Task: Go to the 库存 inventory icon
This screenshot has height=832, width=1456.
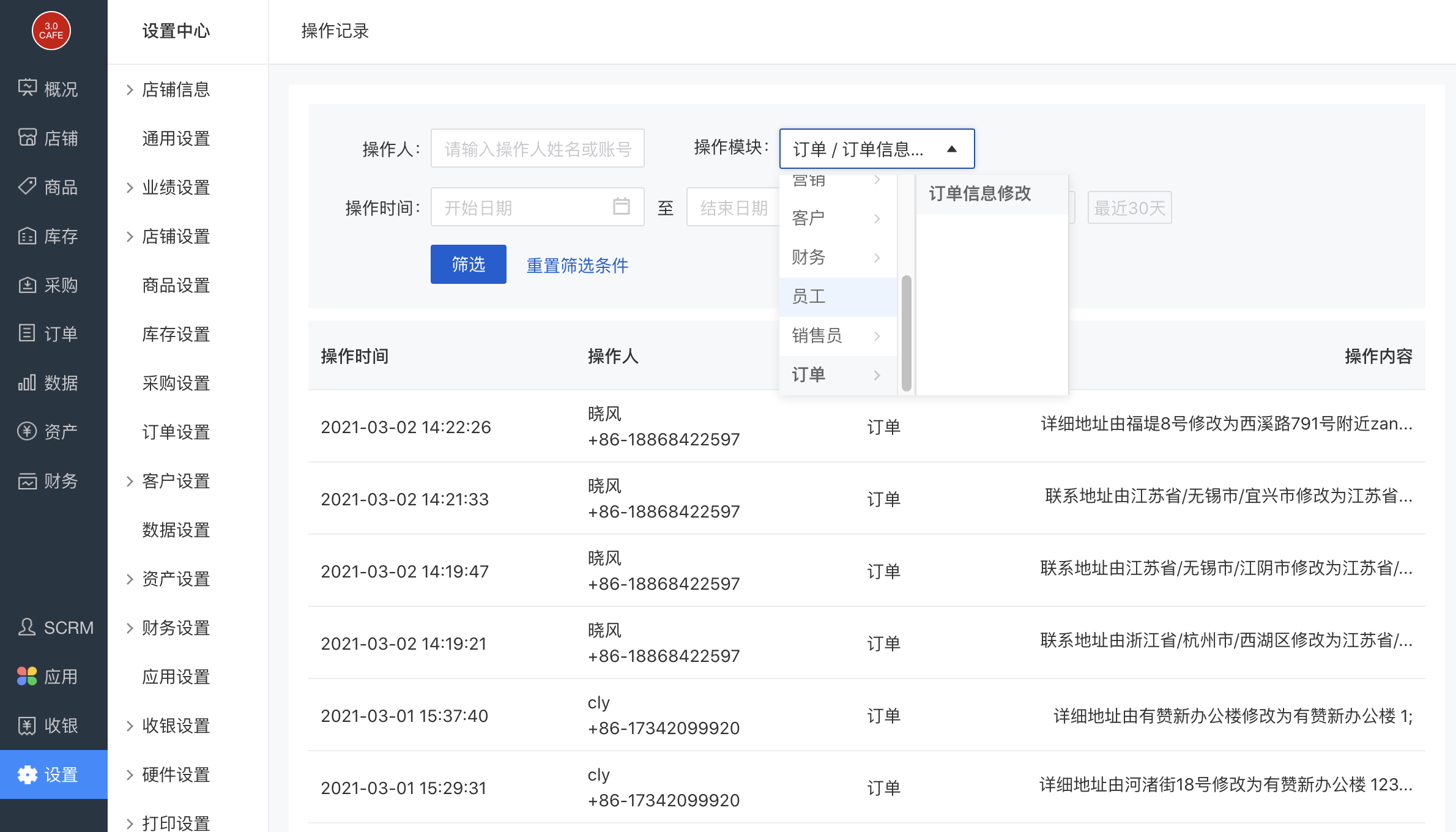Action: click(27, 236)
